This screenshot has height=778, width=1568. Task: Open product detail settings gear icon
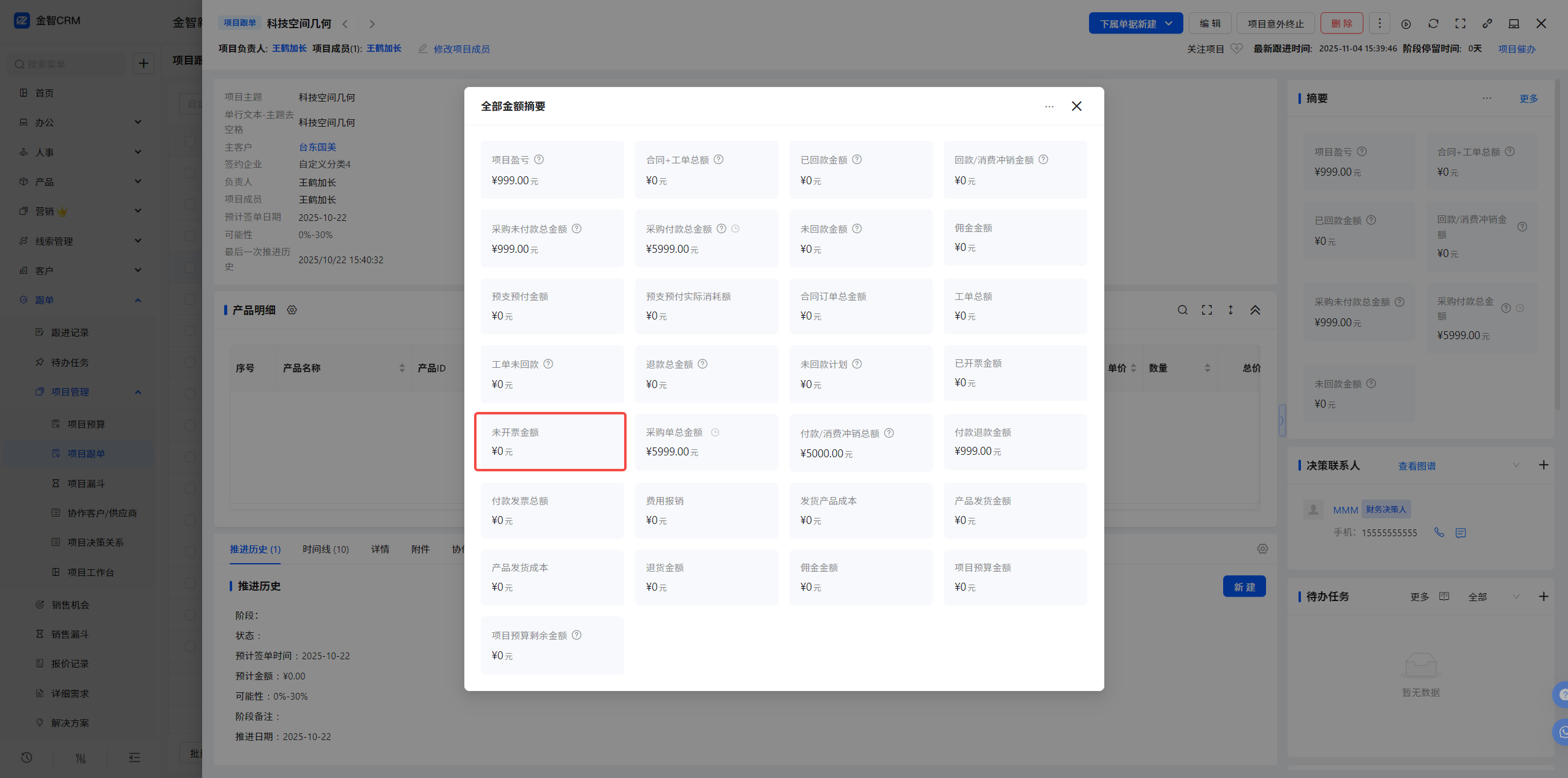point(292,310)
